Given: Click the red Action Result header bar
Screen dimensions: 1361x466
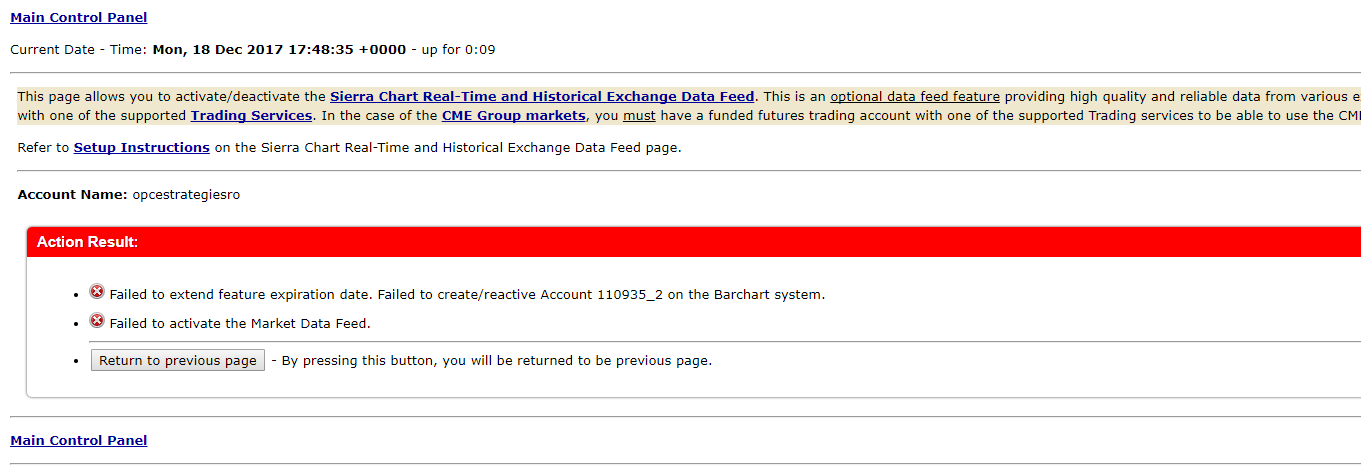Looking at the screenshot, I should [x=694, y=242].
